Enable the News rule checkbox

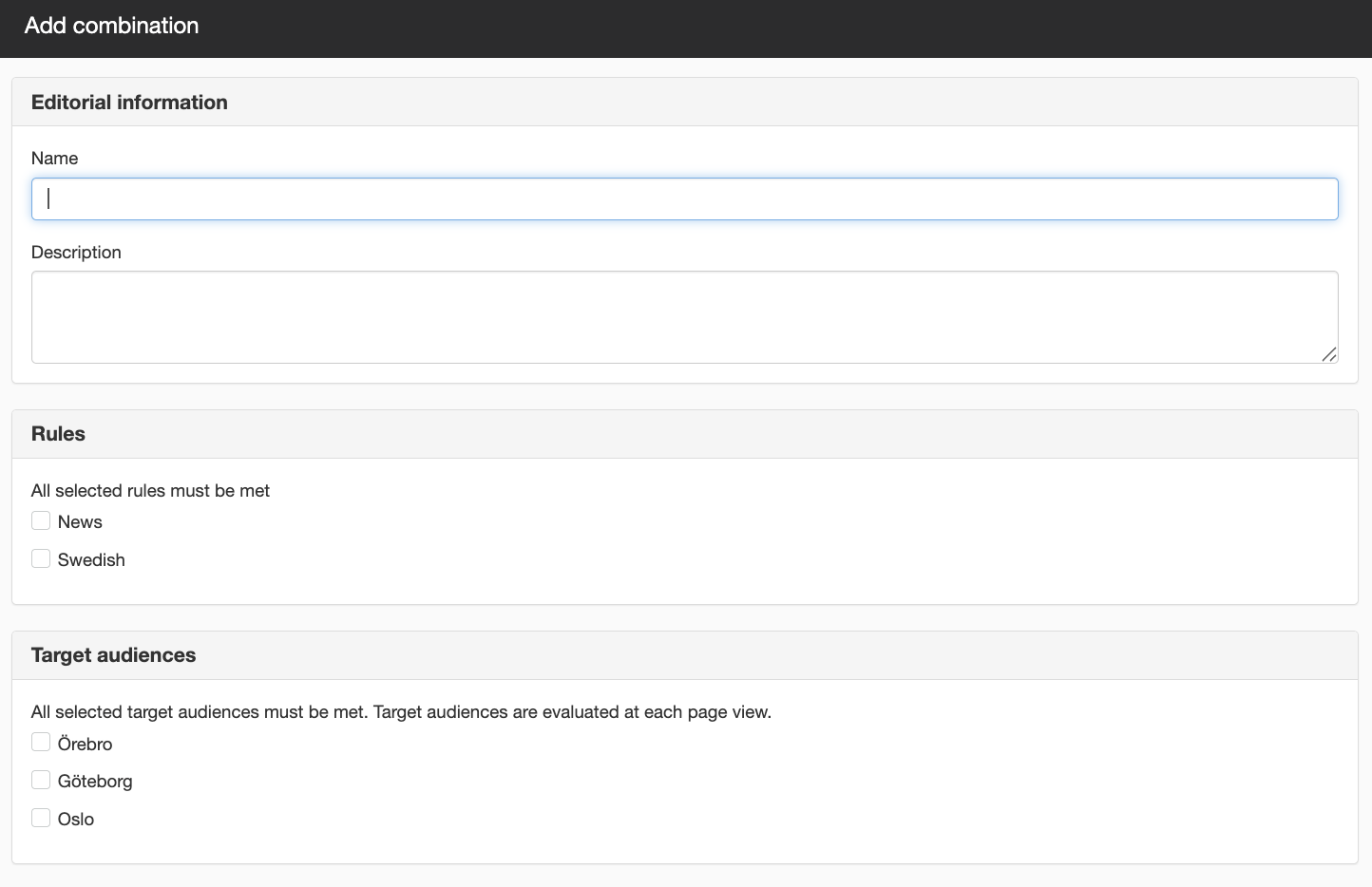click(41, 520)
